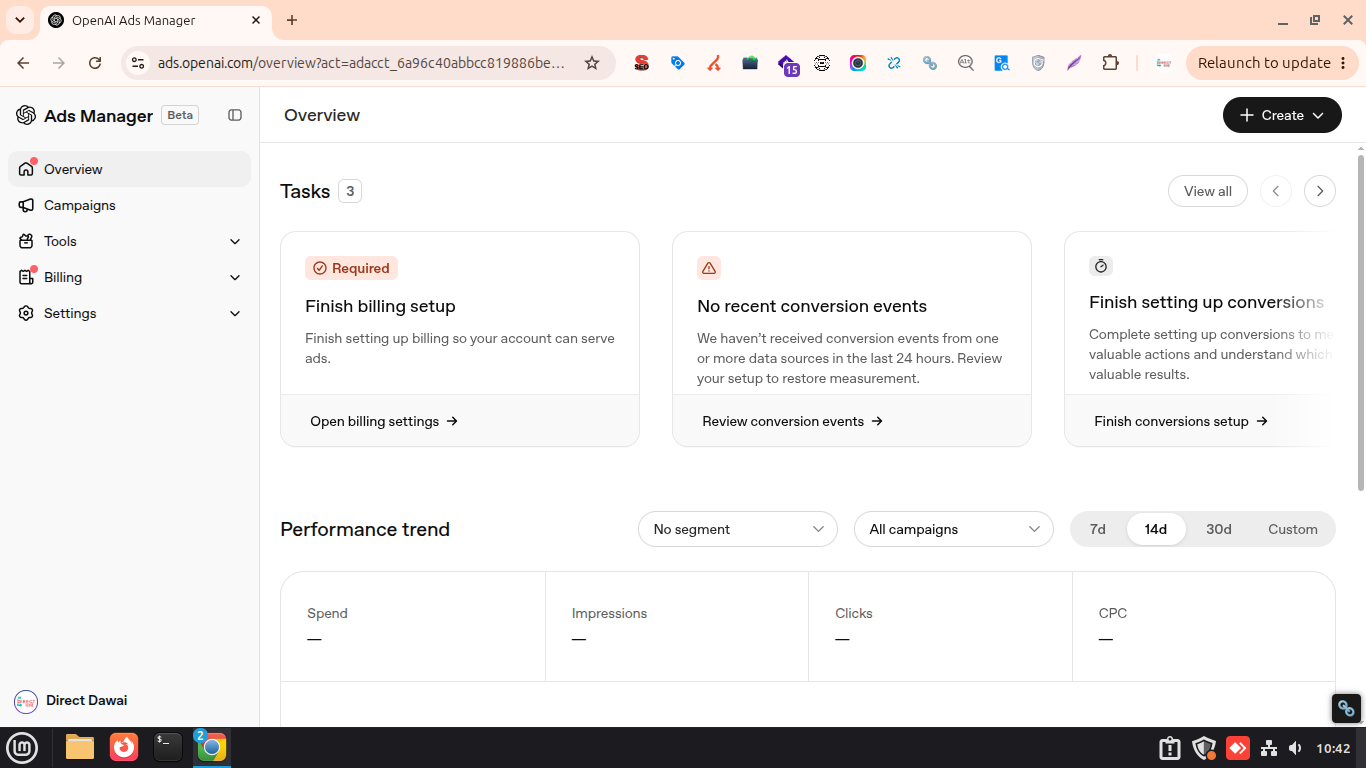Click the page vertical scrollbar
This screenshot has height=768, width=1366.
[x=1360, y=322]
